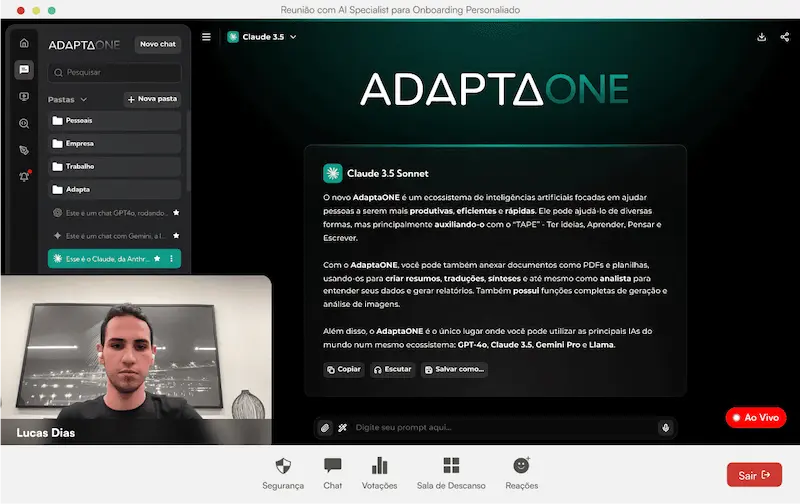Click Salvar como button
The width and height of the screenshot is (800, 504).
454,369
